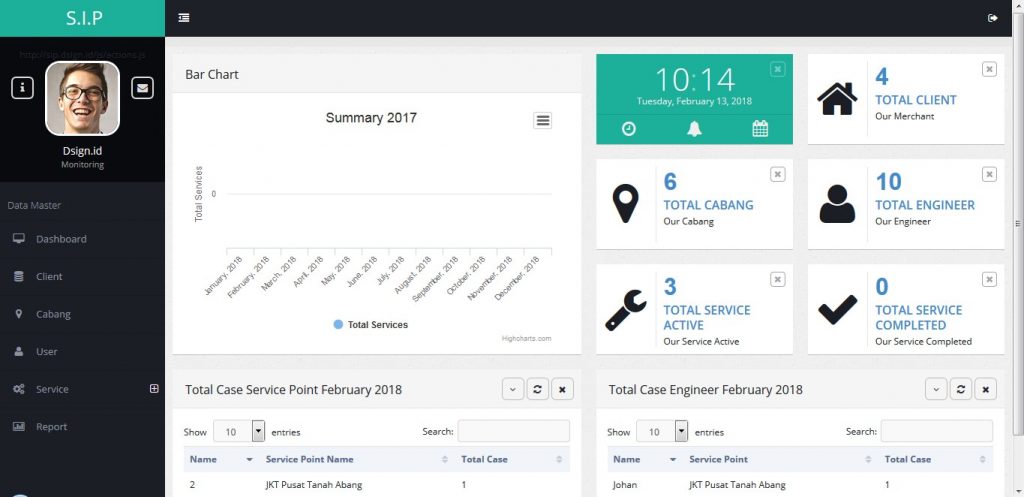1024x497 pixels.
Task: Click the info icon beside profile photo
Action: pos(23,88)
